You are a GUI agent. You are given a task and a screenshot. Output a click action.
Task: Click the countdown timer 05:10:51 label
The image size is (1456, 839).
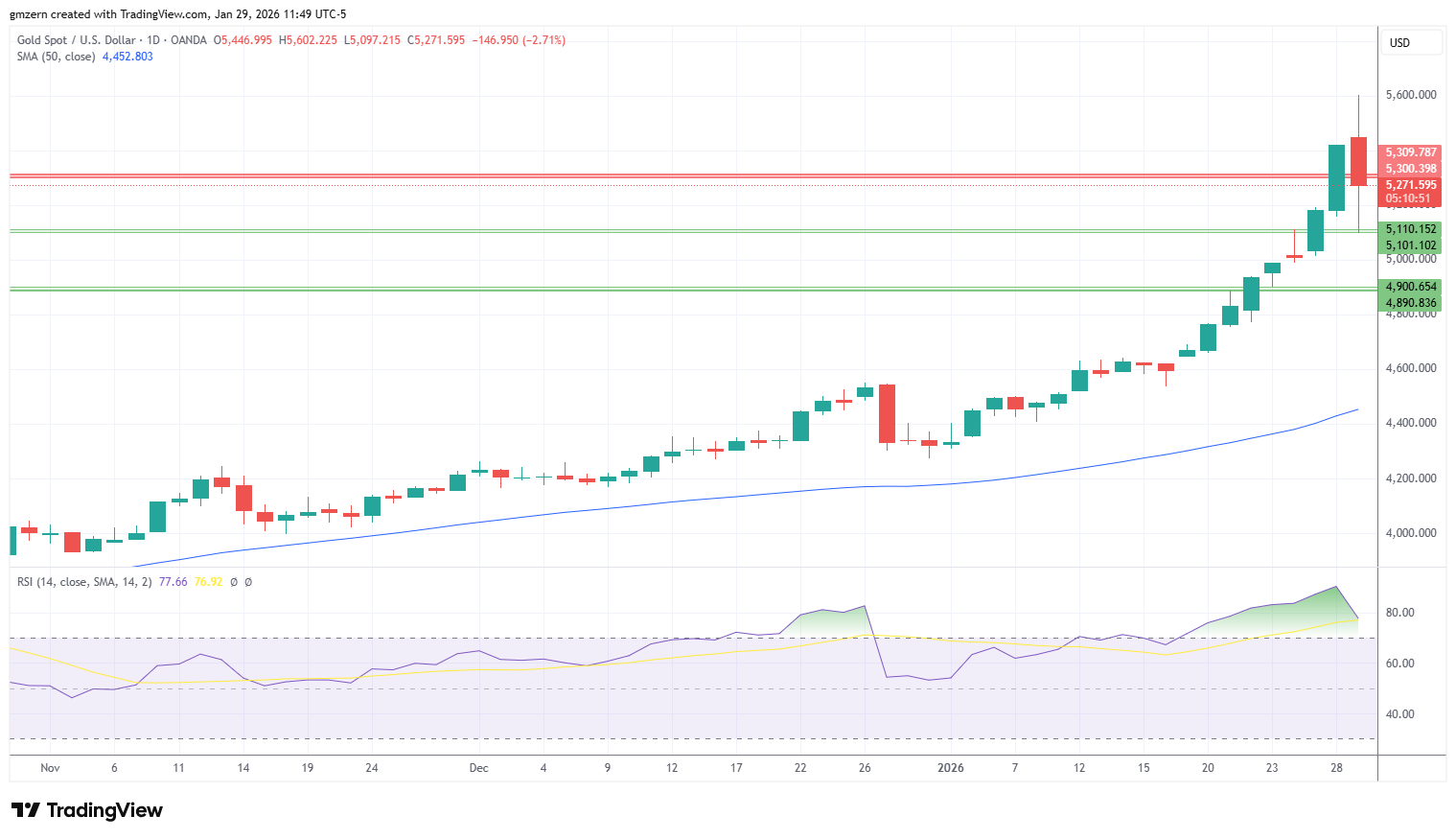pyautogui.click(x=1408, y=199)
